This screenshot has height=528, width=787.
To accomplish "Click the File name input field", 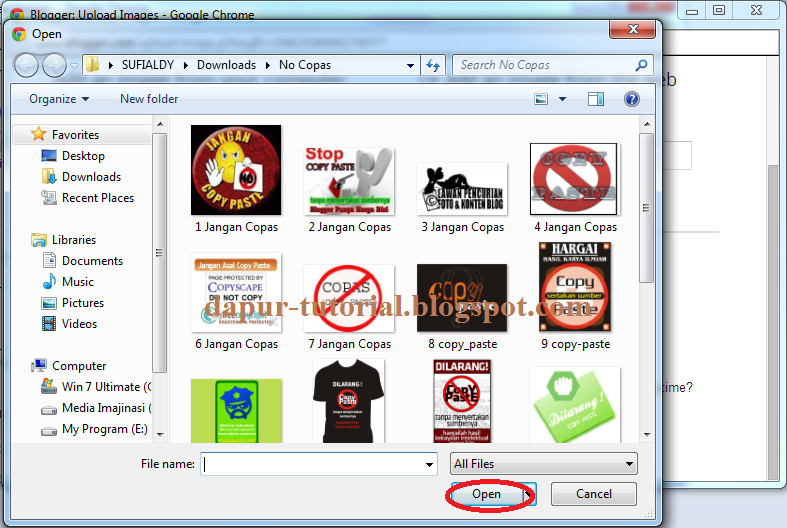I will (x=312, y=464).
